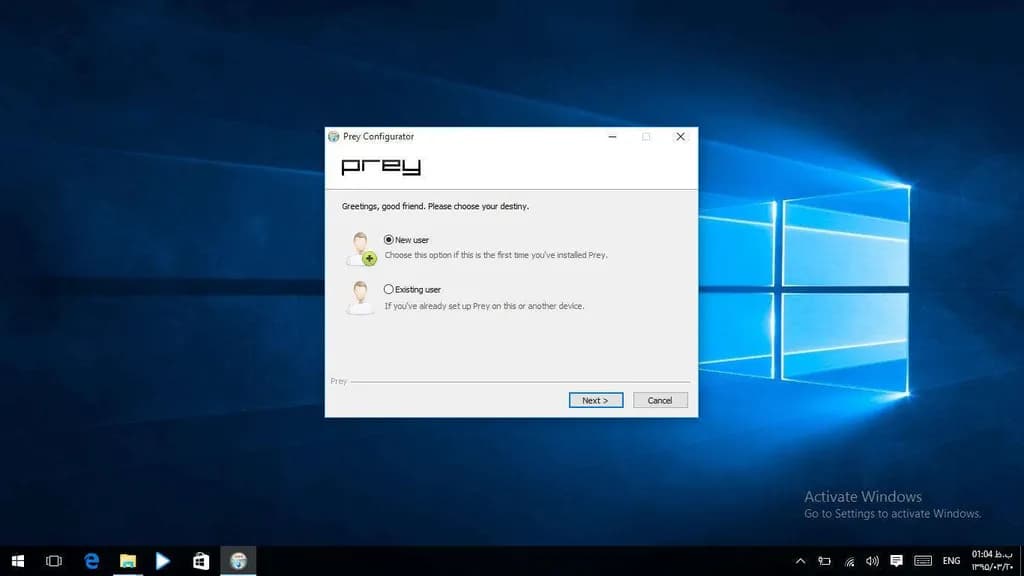Choose the Existing user radio option
1024x576 pixels.
[x=389, y=289]
